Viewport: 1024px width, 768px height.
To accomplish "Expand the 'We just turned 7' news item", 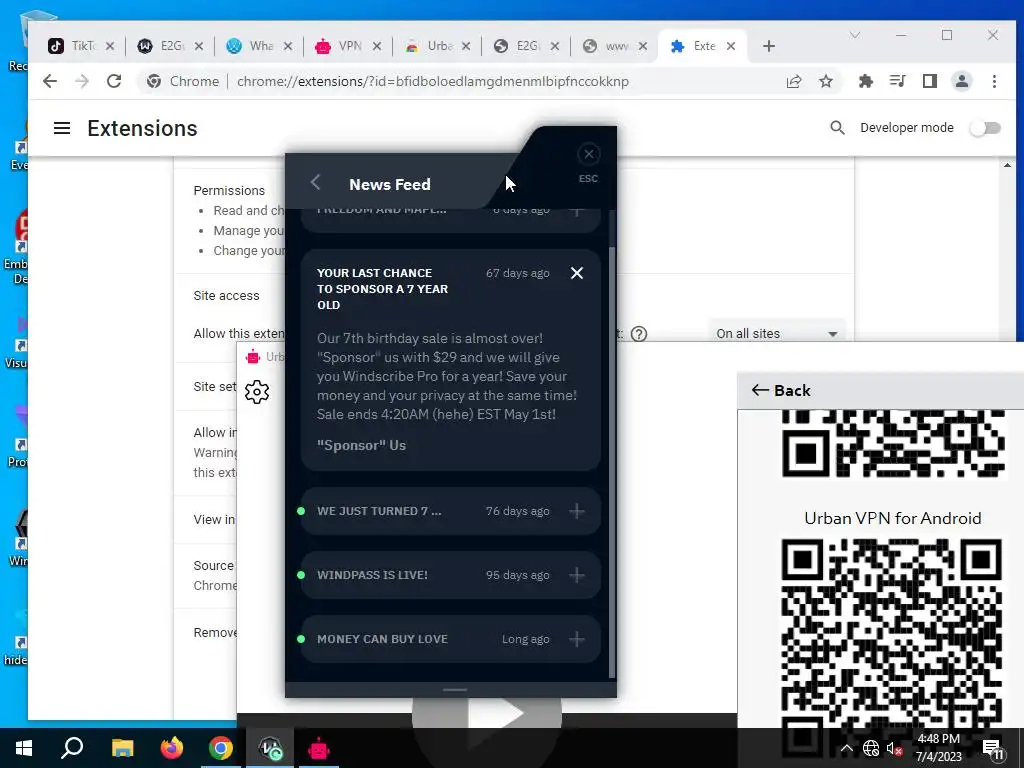I will (577, 511).
